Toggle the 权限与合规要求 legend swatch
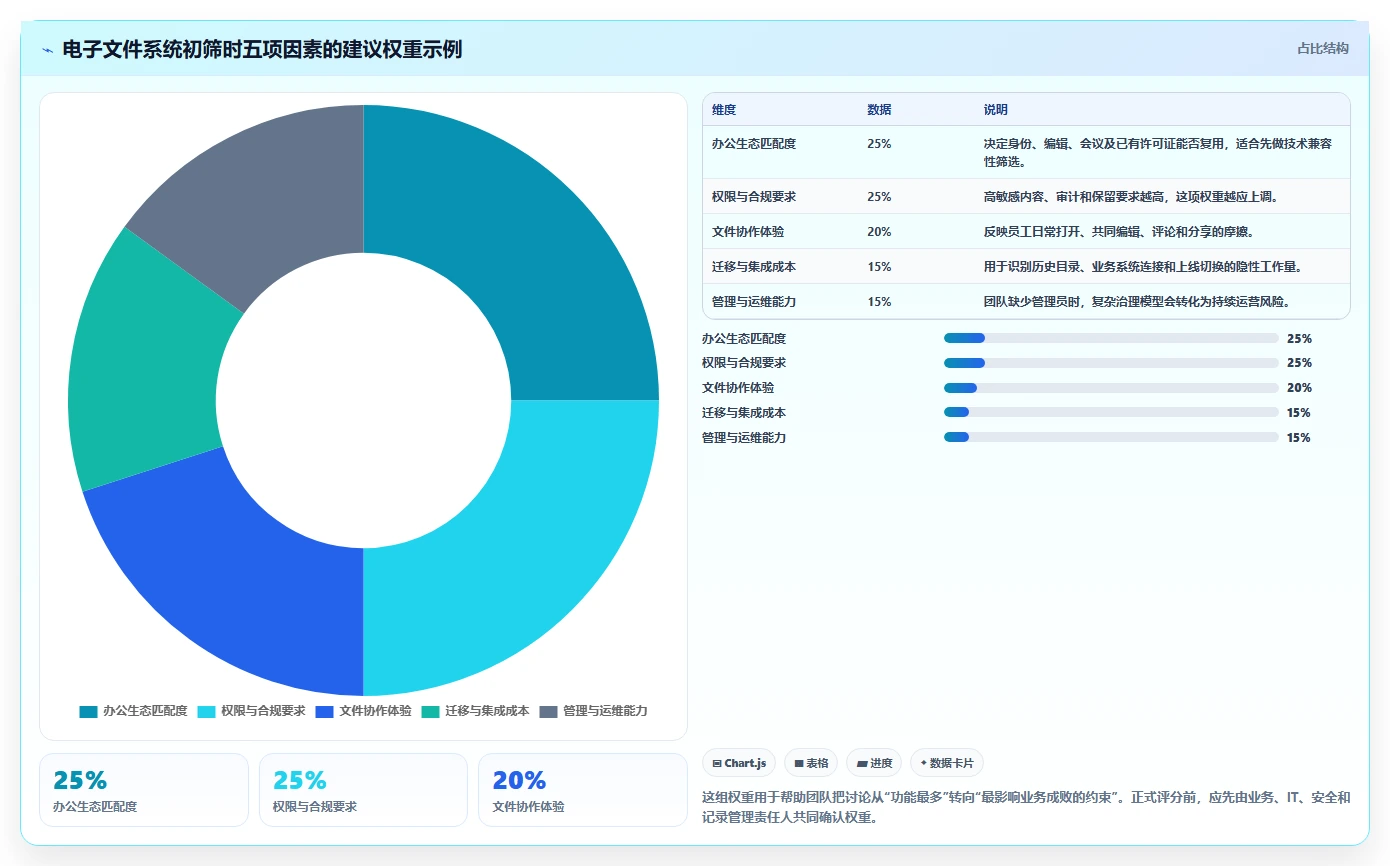1390x866 pixels. pyautogui.click(x=206, y=711)
